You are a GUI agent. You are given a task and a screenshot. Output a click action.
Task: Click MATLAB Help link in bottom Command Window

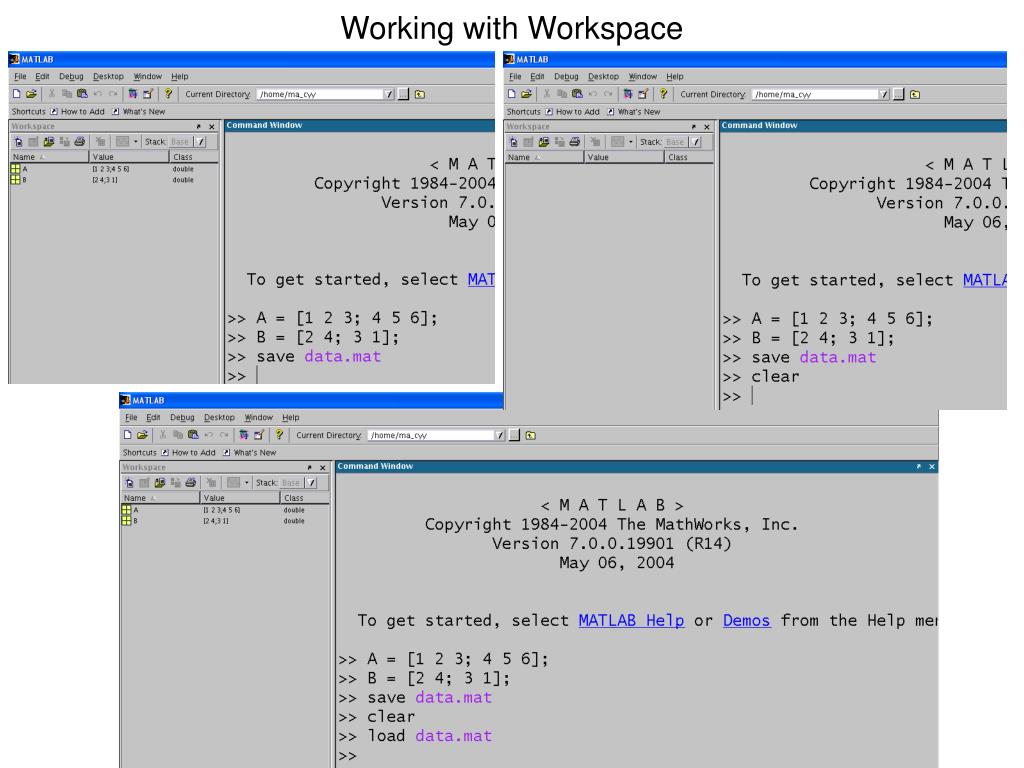coord(631,620)
